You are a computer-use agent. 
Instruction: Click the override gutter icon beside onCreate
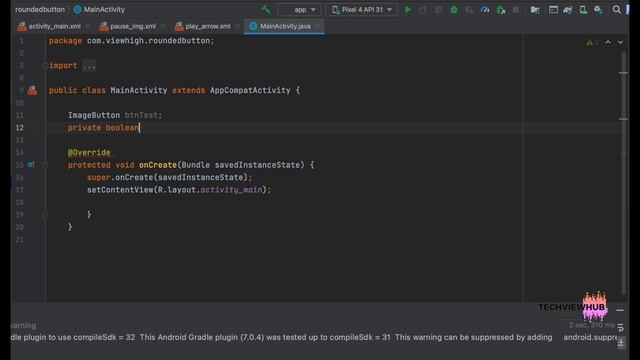pos(31,164)
